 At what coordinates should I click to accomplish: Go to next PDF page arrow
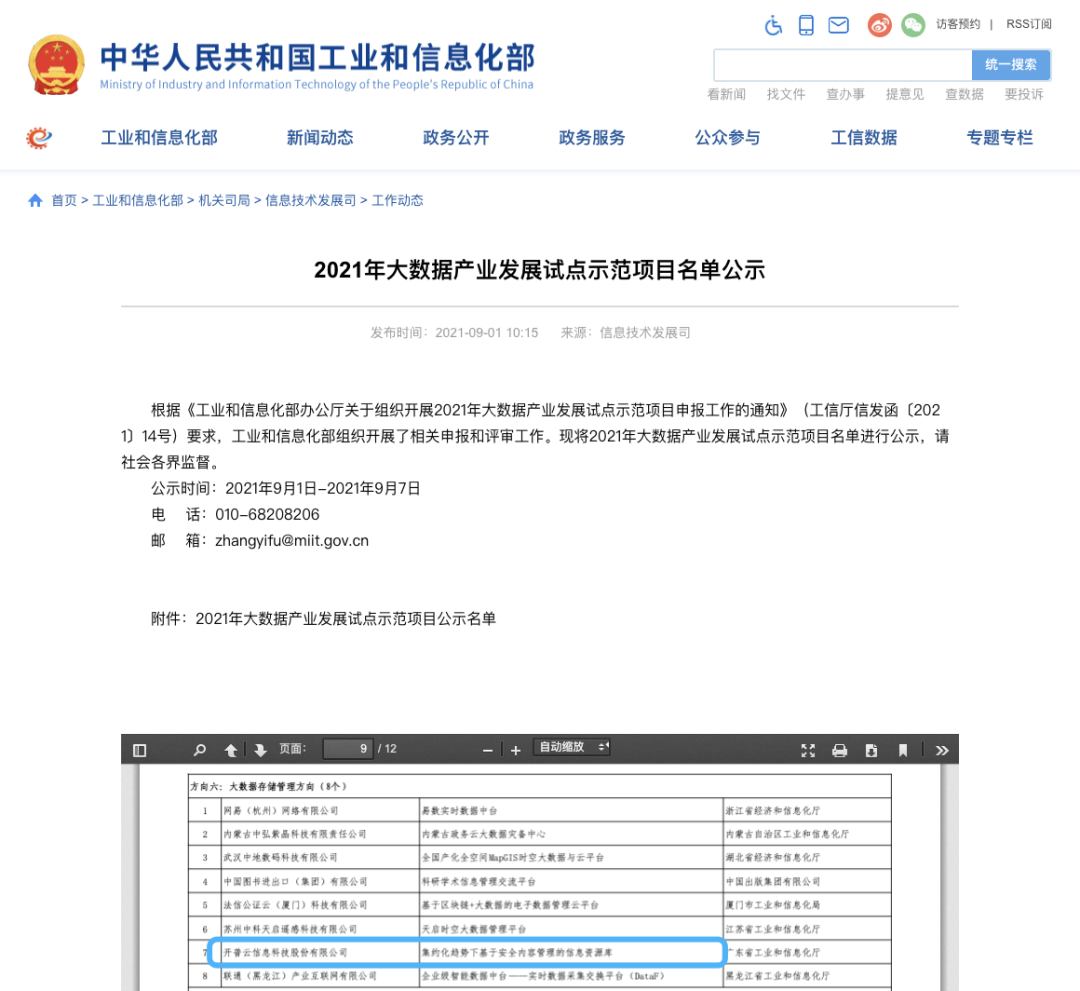coord(260,750)
